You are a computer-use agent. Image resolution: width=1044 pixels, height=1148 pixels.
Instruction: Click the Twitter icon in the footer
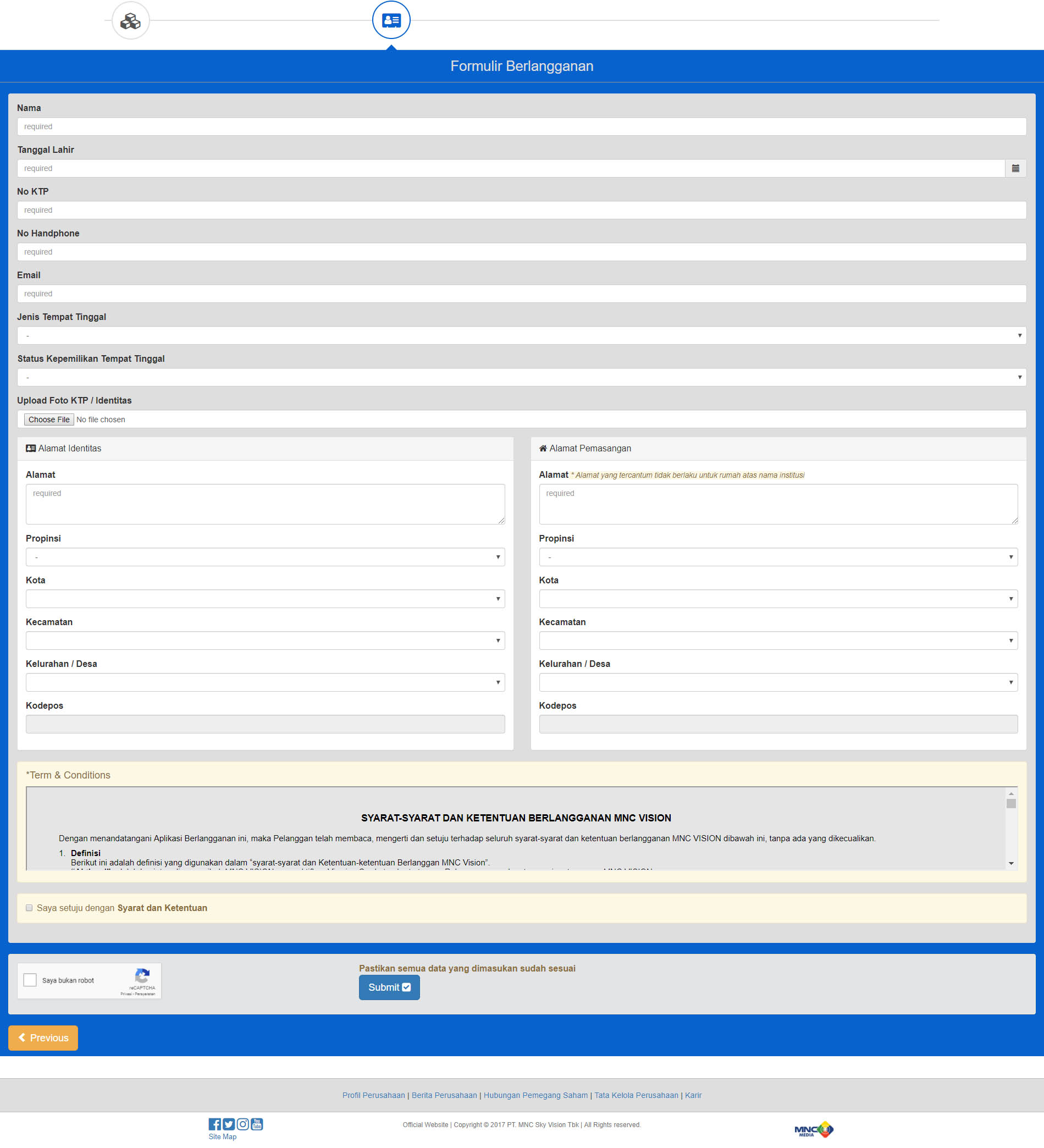pos(228,1124)
